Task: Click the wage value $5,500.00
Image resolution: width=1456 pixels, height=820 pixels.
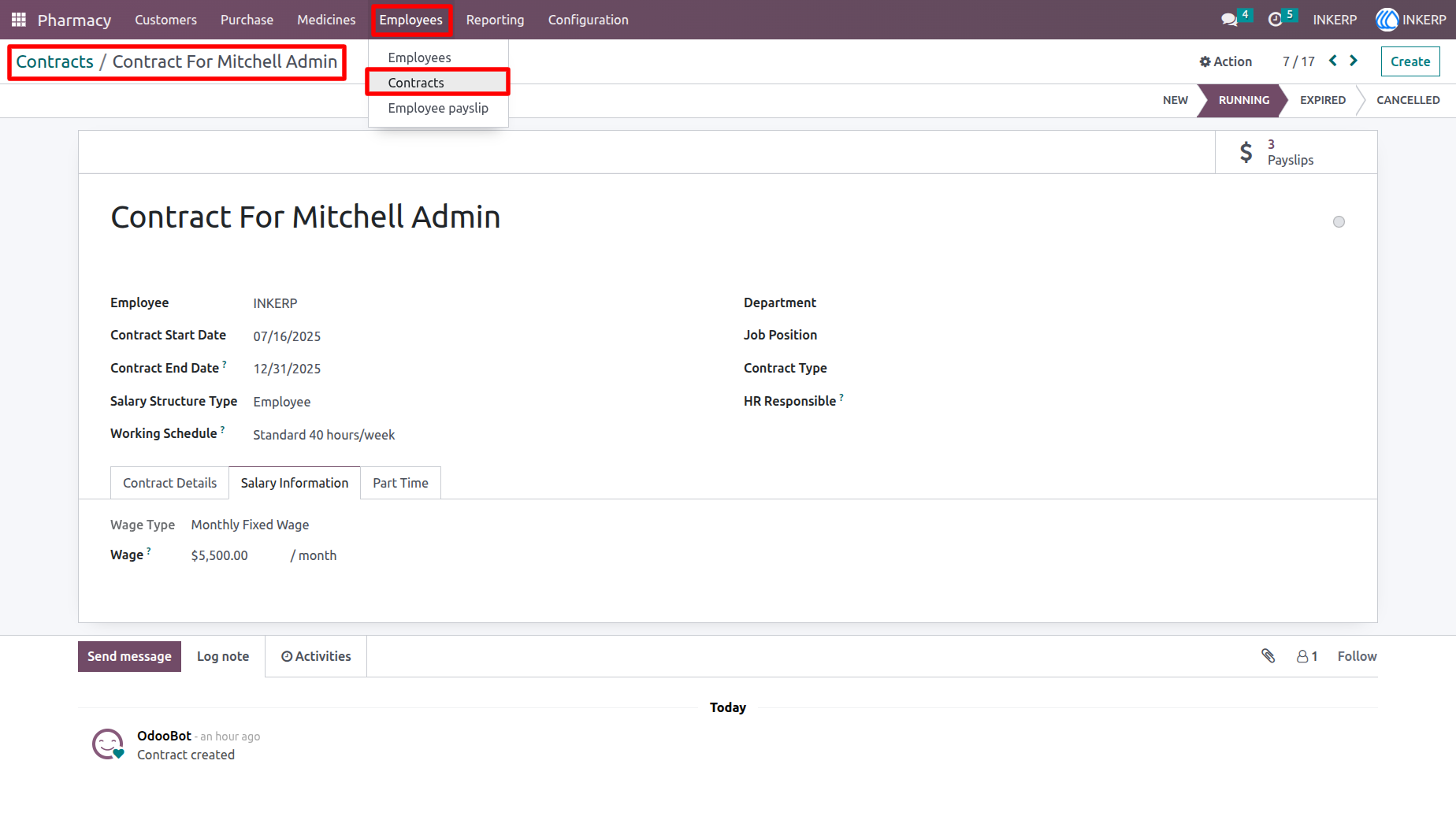Action: pos(219,555)
